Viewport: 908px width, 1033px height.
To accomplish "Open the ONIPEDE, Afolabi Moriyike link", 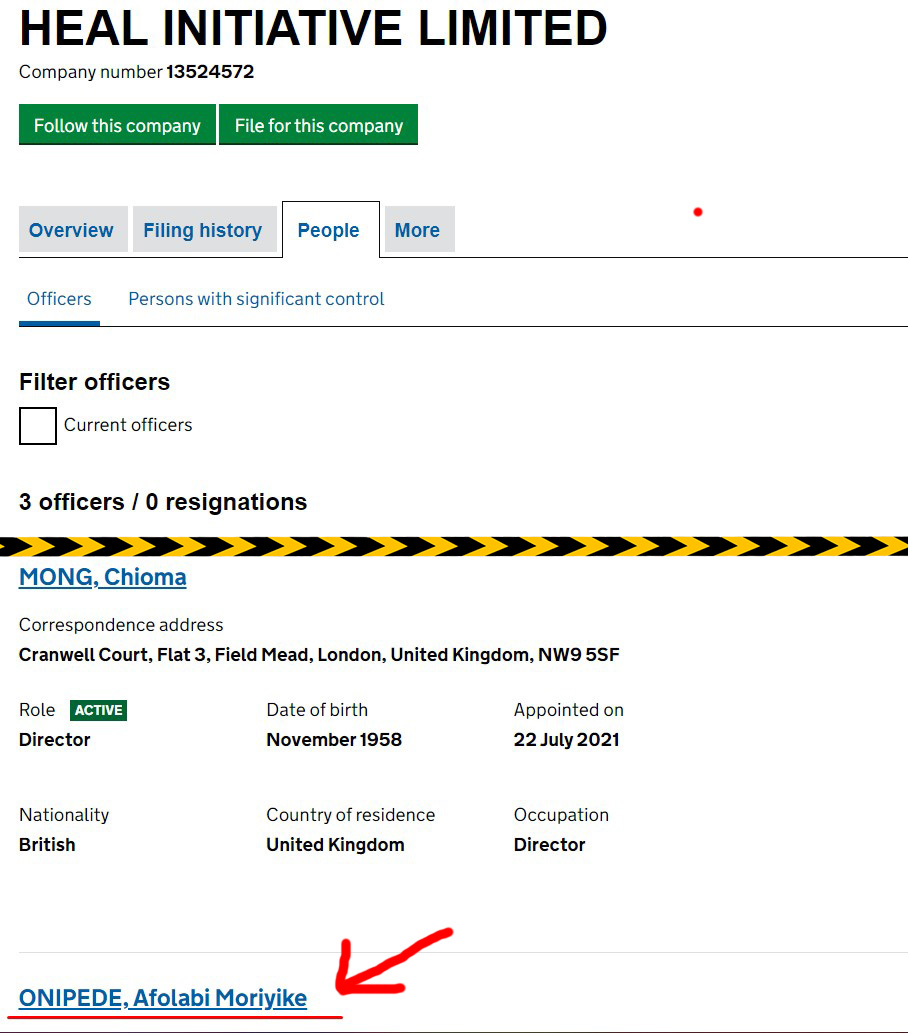I will (163, 998).
